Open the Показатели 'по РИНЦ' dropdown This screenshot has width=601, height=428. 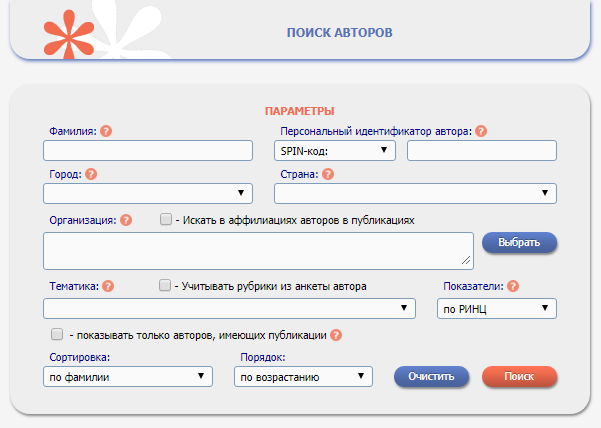point(498,308)
